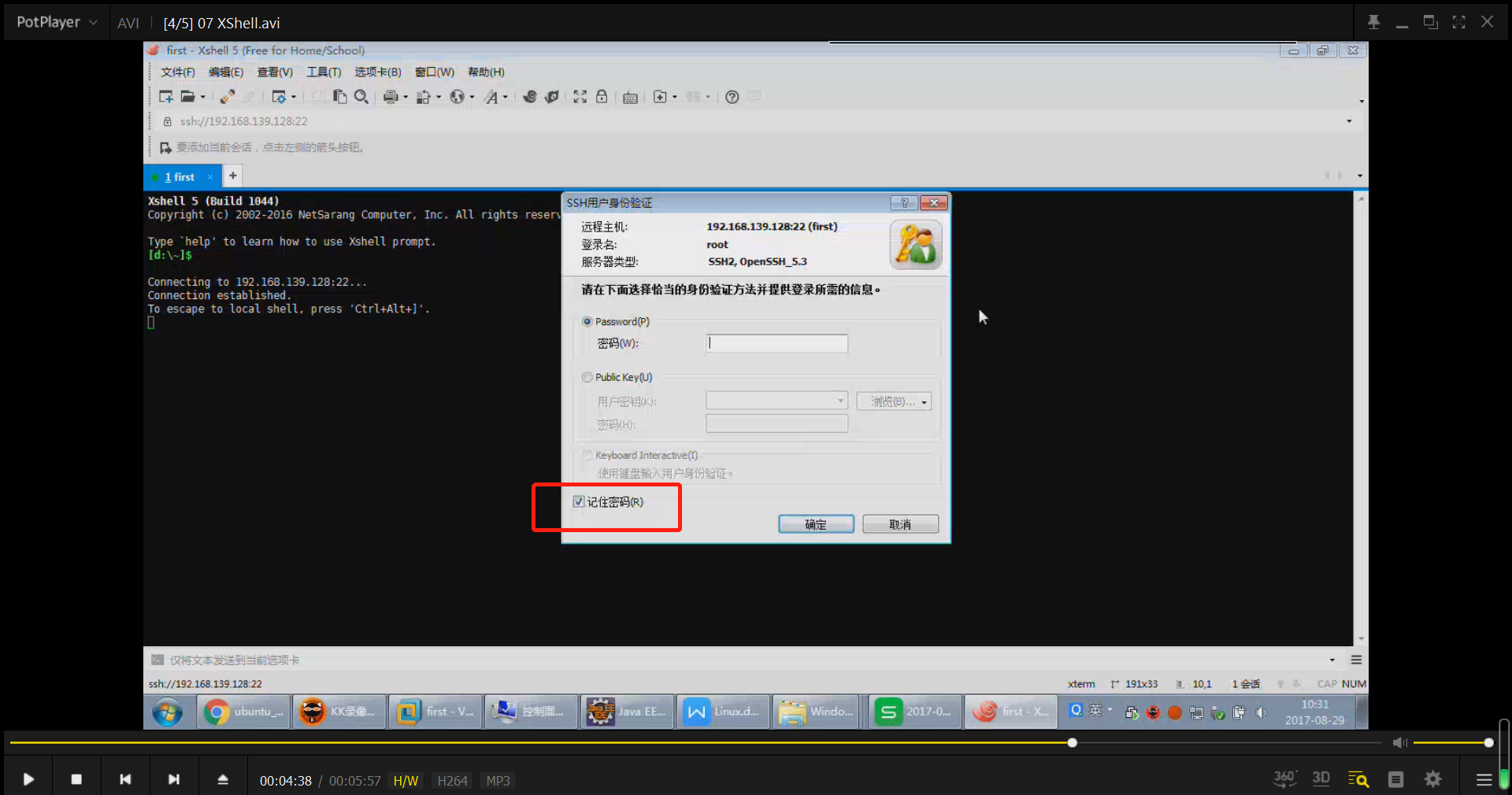Click Xshell session properties icon
Image resolution: width=1512 pixels, height=795 pixels.
[x=279, y=96]
